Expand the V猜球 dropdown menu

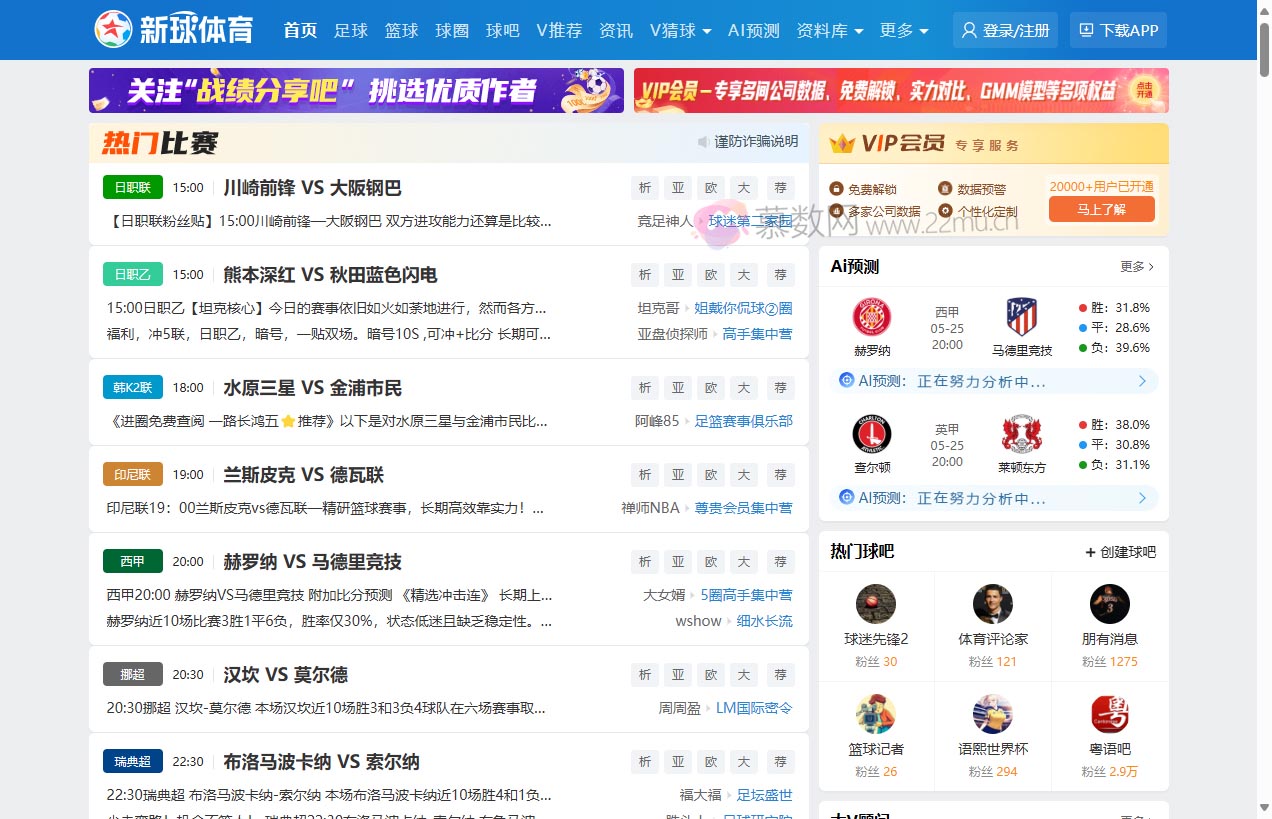pos(680,30)
